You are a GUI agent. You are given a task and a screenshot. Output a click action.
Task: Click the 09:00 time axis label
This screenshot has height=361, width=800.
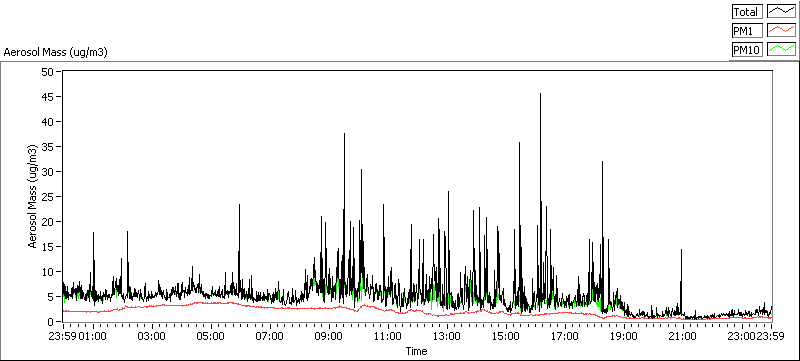point(329,337)
